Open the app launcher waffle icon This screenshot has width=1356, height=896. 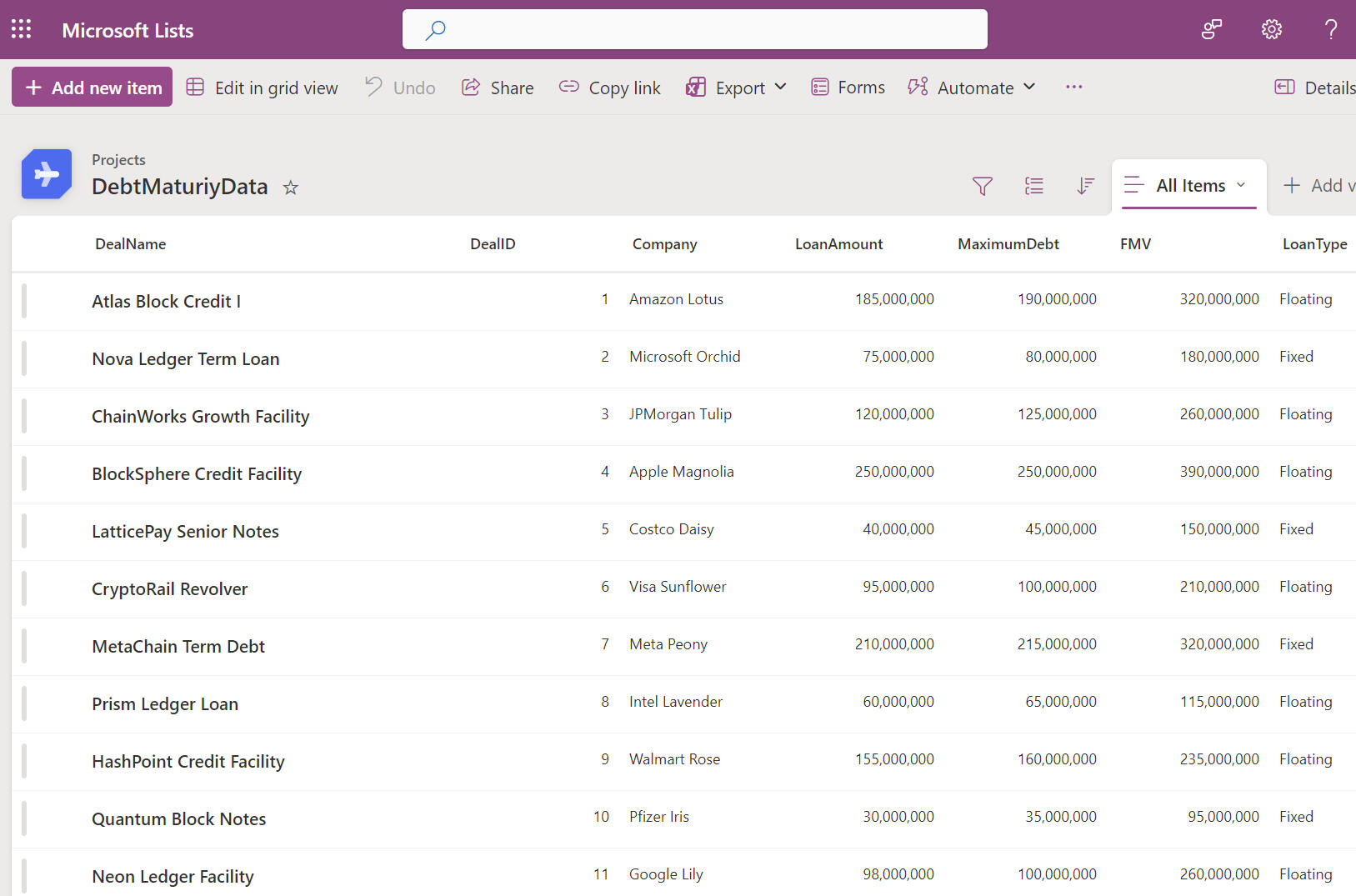point(21,30)
